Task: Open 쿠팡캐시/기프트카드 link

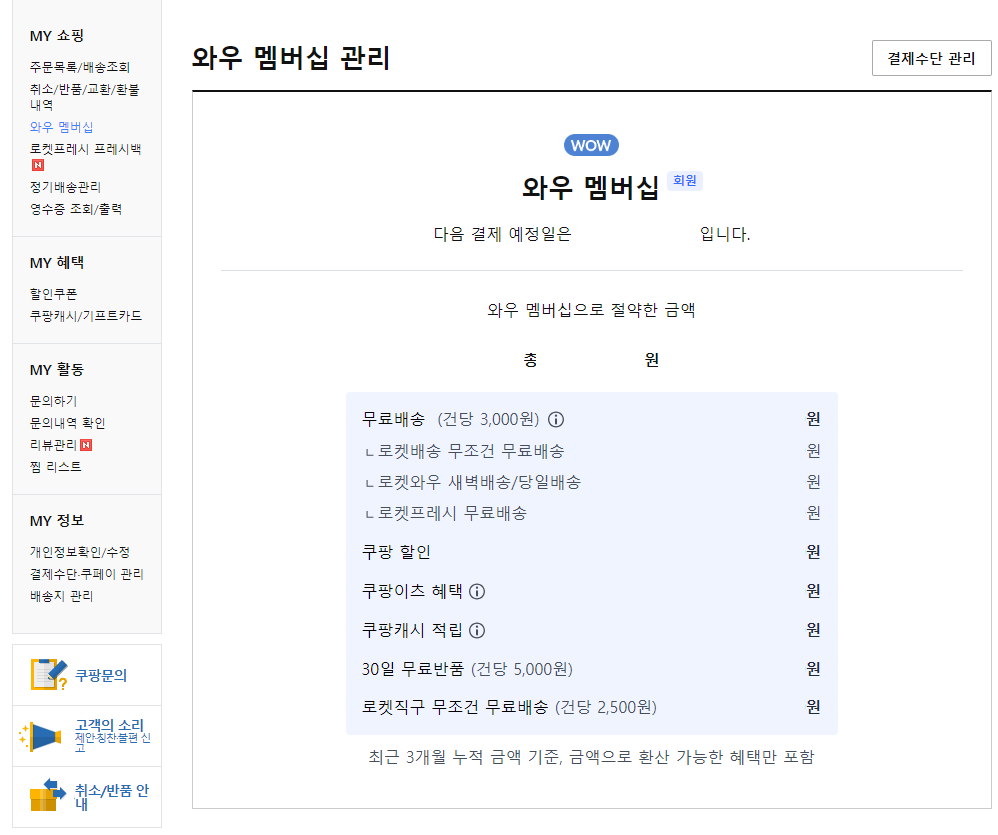Action: [x=86, y=316]
